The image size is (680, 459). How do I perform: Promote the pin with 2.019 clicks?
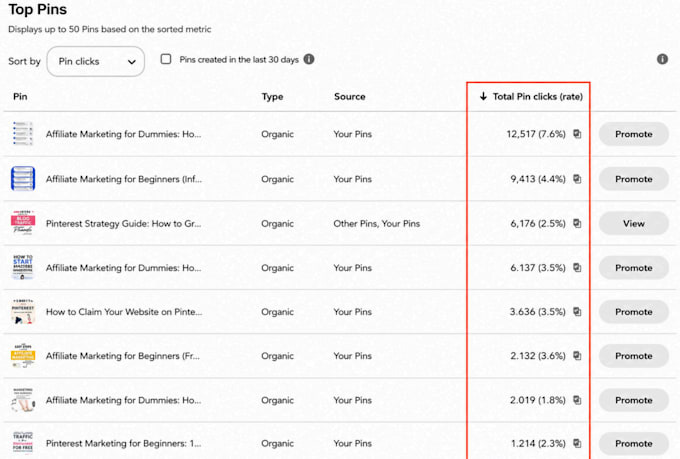click(634, 400)
